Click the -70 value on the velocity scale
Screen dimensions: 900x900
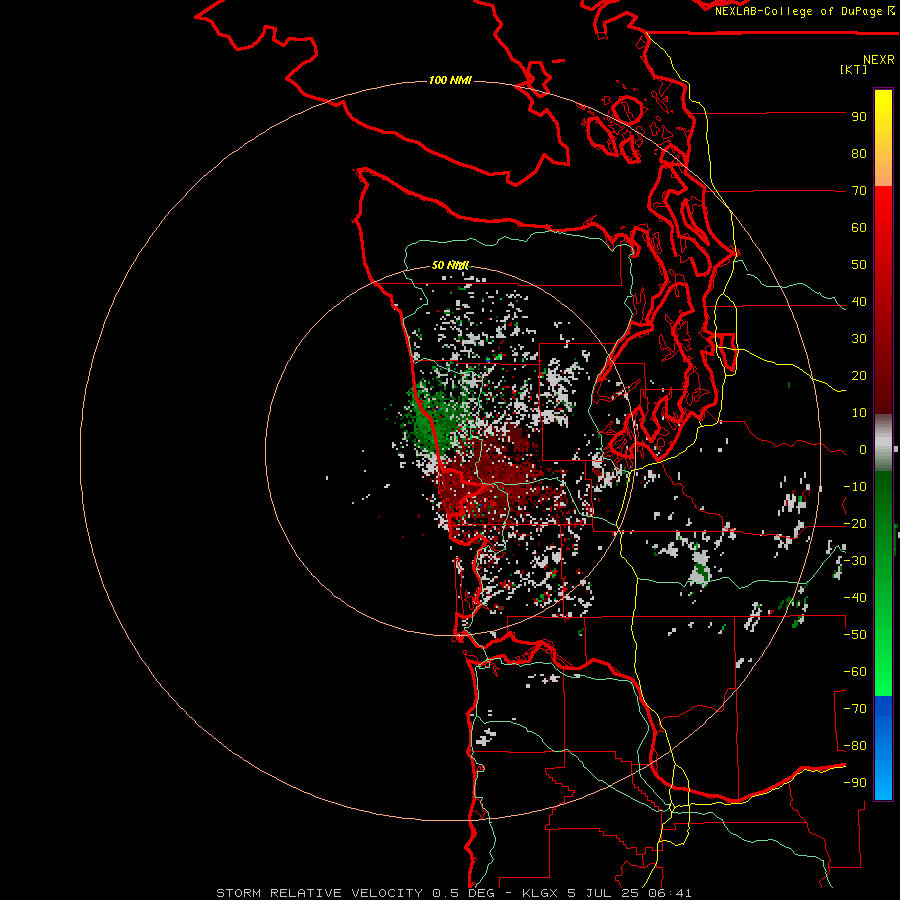pos(855,709)
